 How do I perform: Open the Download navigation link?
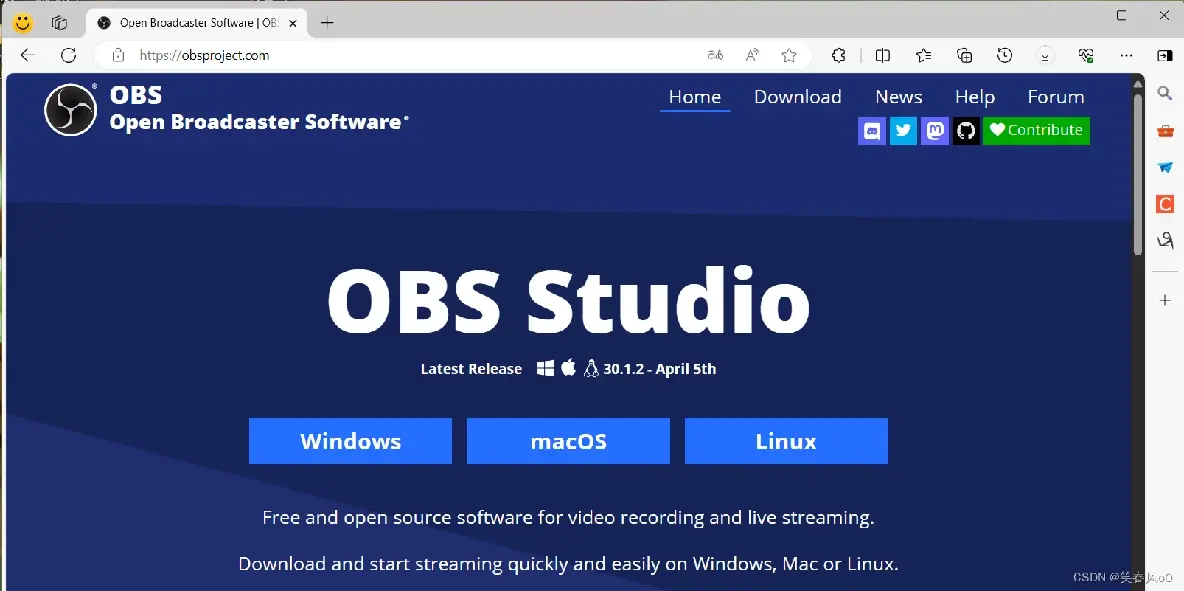(x=797, y=97)
